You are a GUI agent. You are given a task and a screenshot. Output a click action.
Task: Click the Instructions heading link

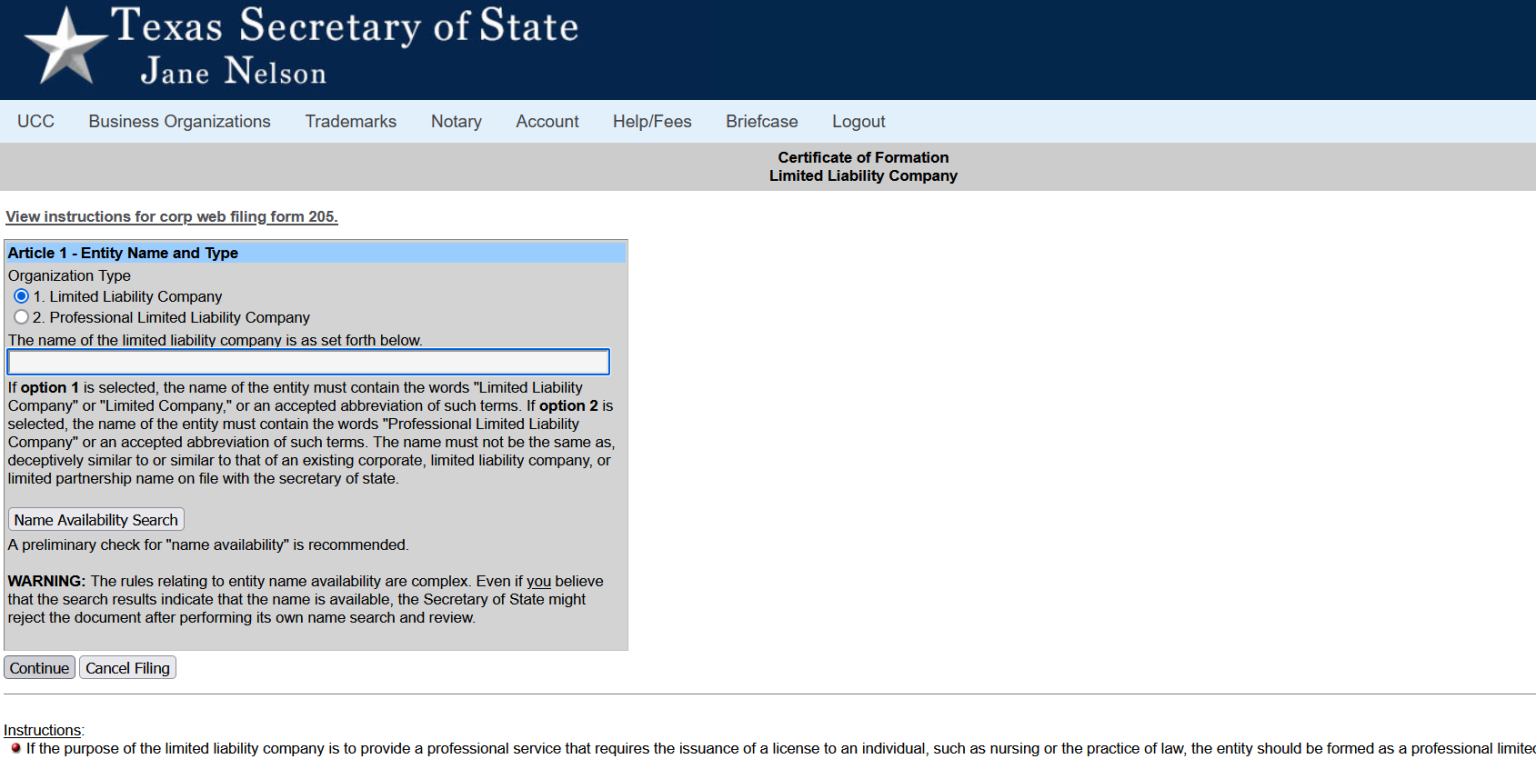coord(42,730)
